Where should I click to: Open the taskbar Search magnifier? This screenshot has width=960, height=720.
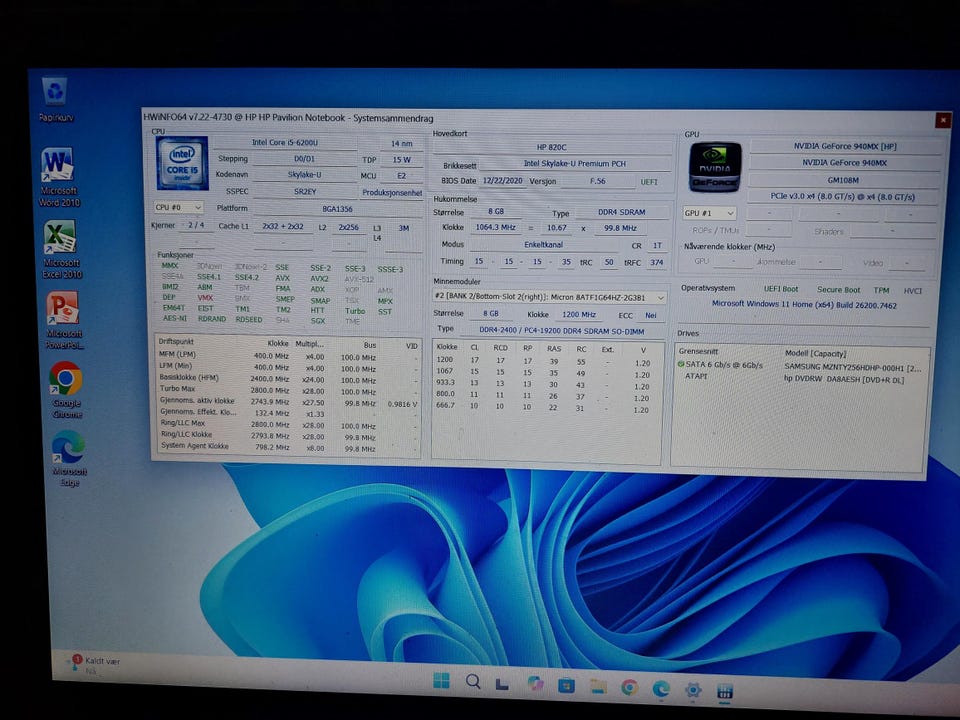pyautogui.click(x=473, y=682)
